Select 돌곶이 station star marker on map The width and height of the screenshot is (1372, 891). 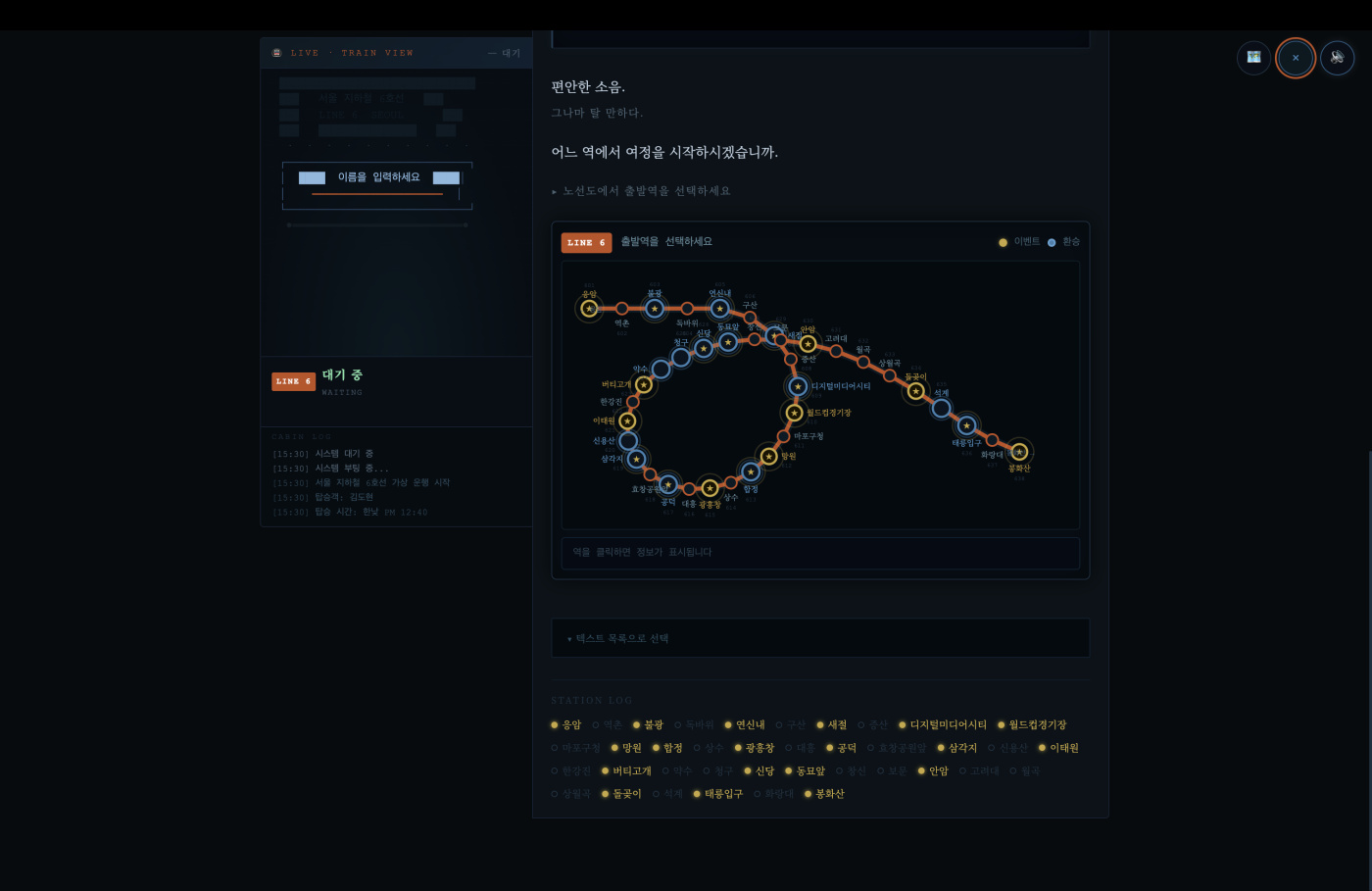[915, 391]
